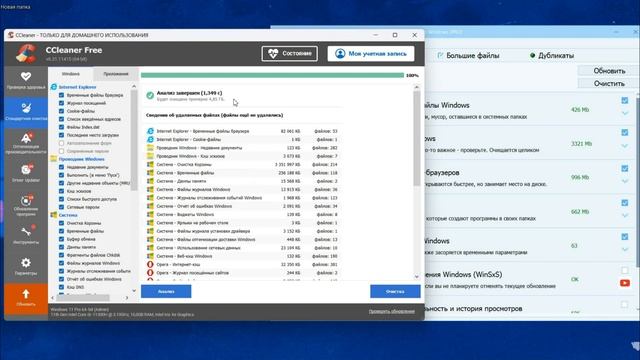Click Очистить button in the background window

click(609, 83)
